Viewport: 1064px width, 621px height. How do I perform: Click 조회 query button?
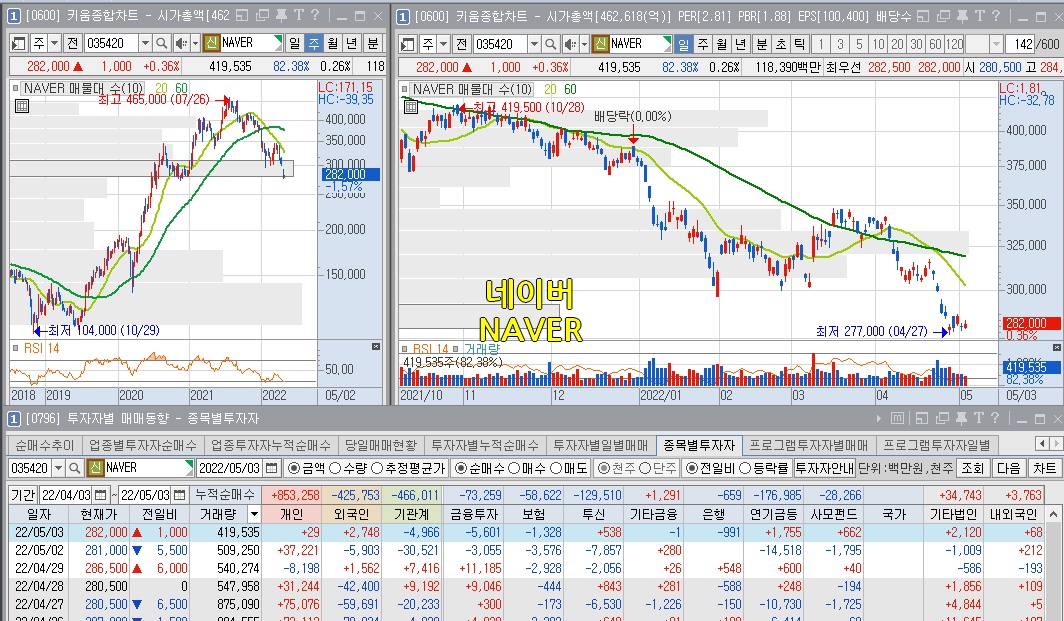tap(972, 468)
